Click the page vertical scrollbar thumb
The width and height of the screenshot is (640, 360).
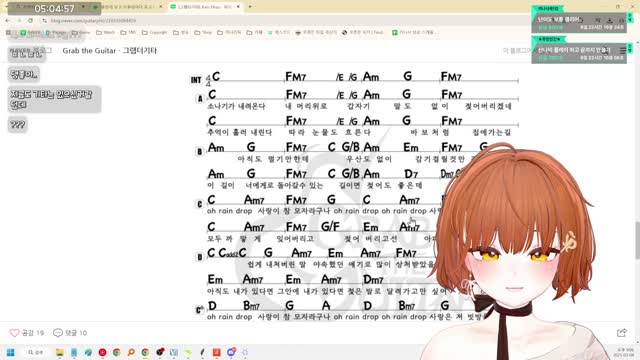(637, 240)
